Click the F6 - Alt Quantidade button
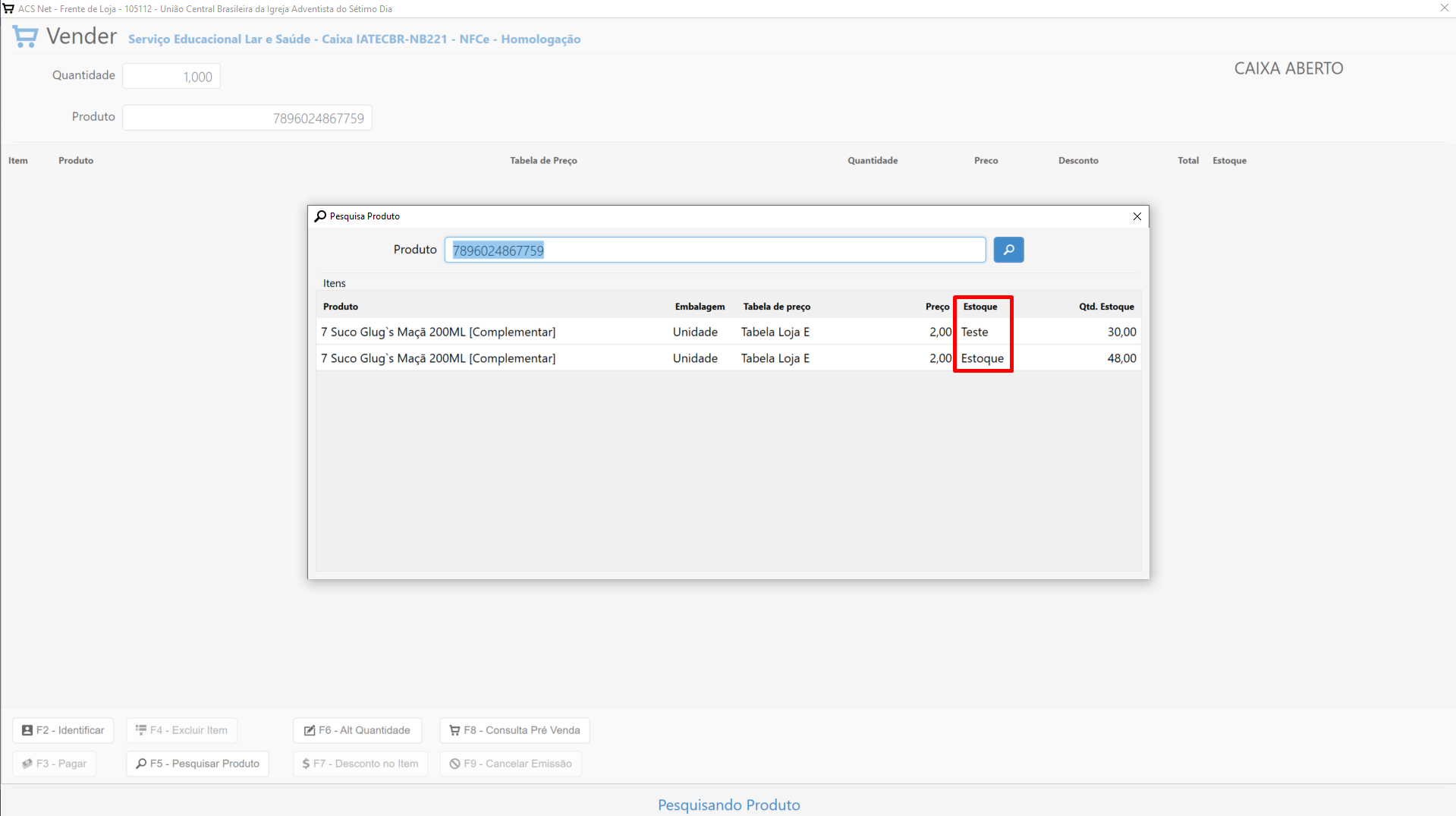The image size is (1456, 816). point(357,730)
